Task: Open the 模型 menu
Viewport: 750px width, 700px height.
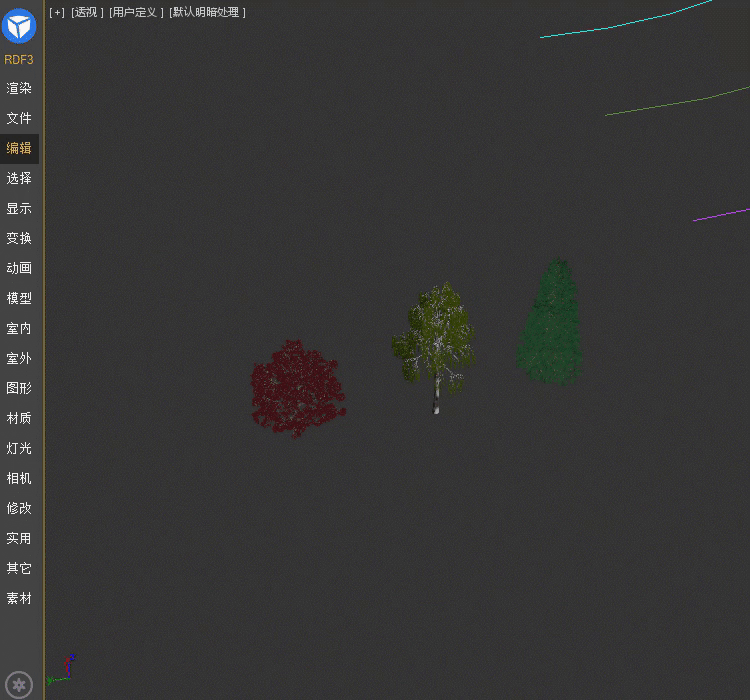Action: click(x=19, y=299)
